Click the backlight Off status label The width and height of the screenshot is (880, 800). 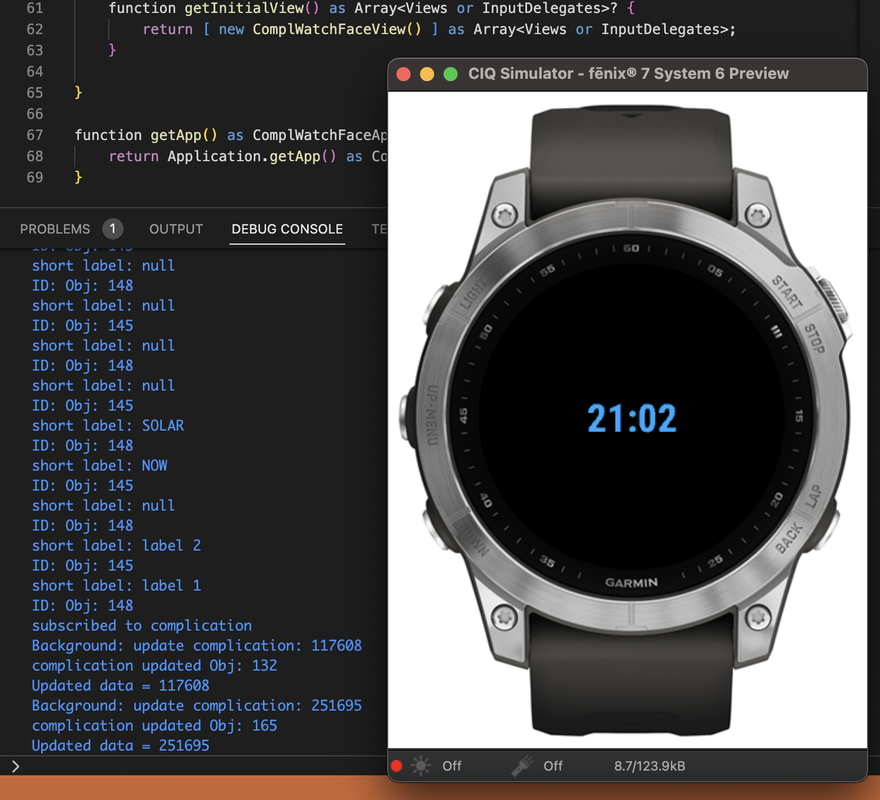(452, 766)
